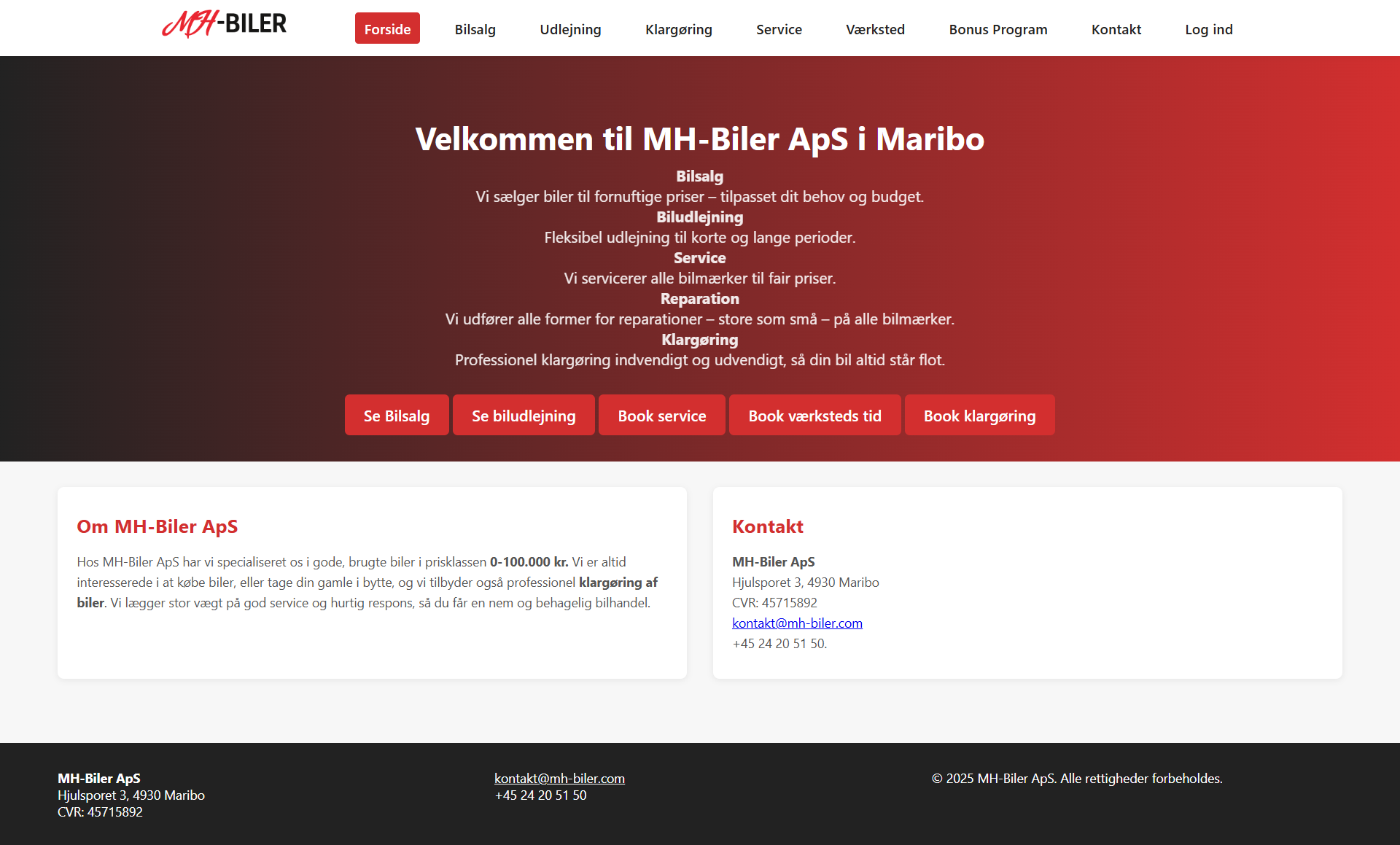Click the Velkommen til MH-Biler headline
The image size is (1400, 845).
click(x=699, y=139)
